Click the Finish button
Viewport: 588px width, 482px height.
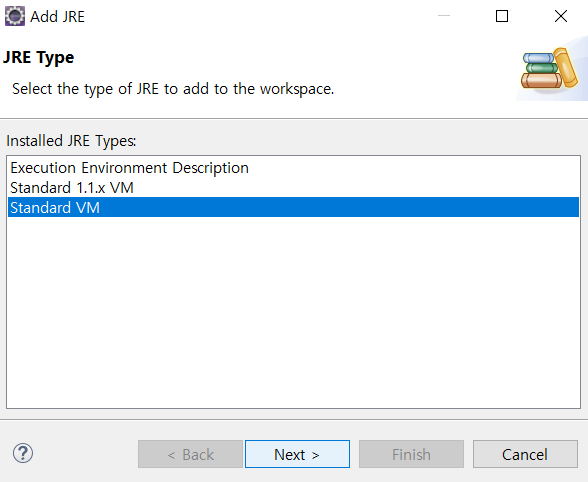(x=411, y=454)
